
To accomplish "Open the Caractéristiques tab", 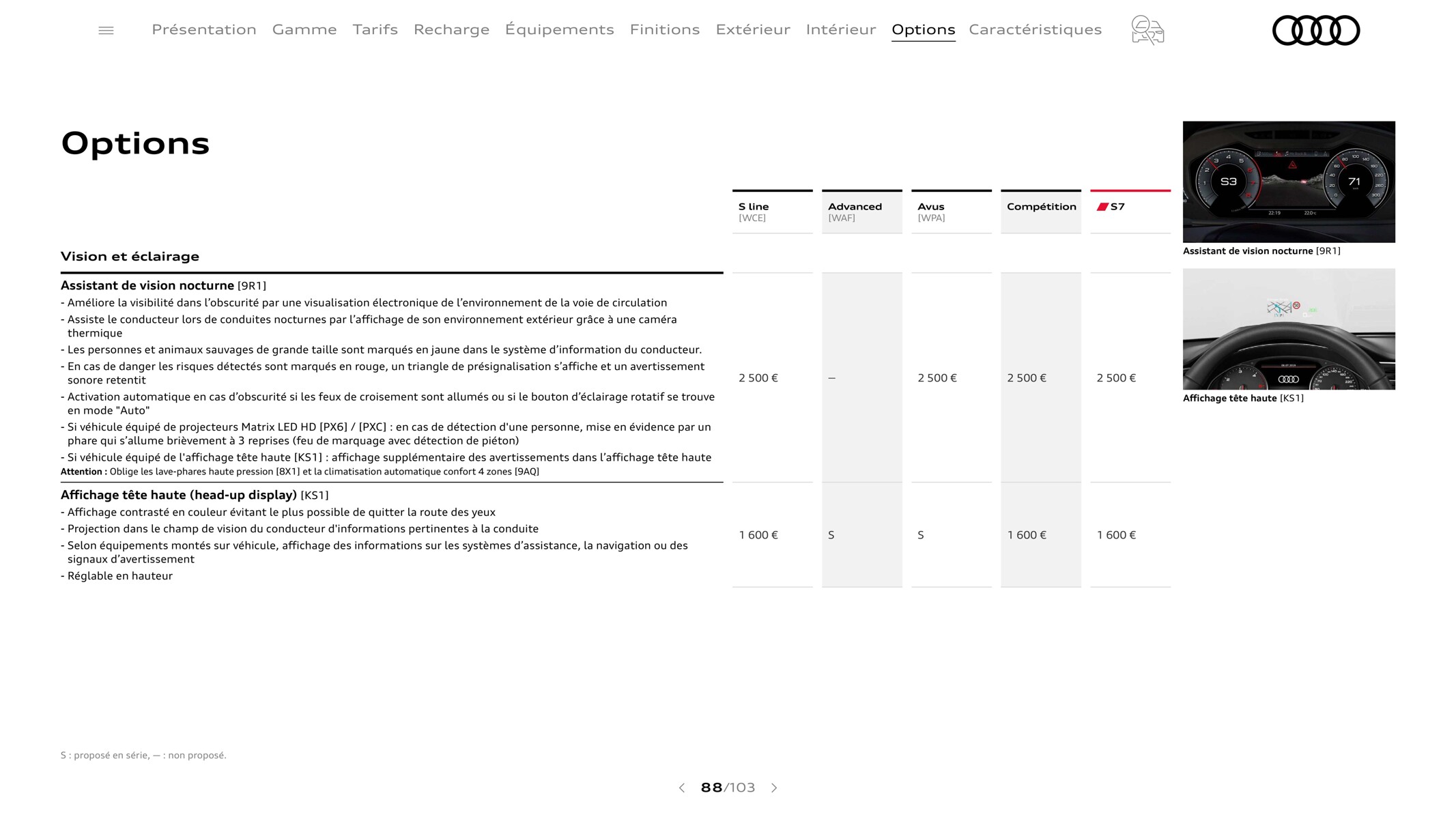I will (x=1035, y=29).
